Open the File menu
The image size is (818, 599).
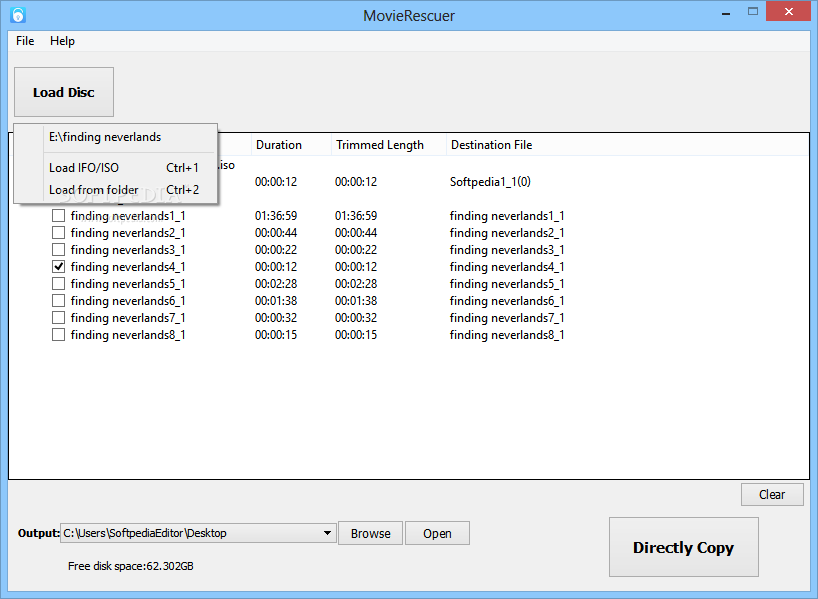[x=25, y=41]
